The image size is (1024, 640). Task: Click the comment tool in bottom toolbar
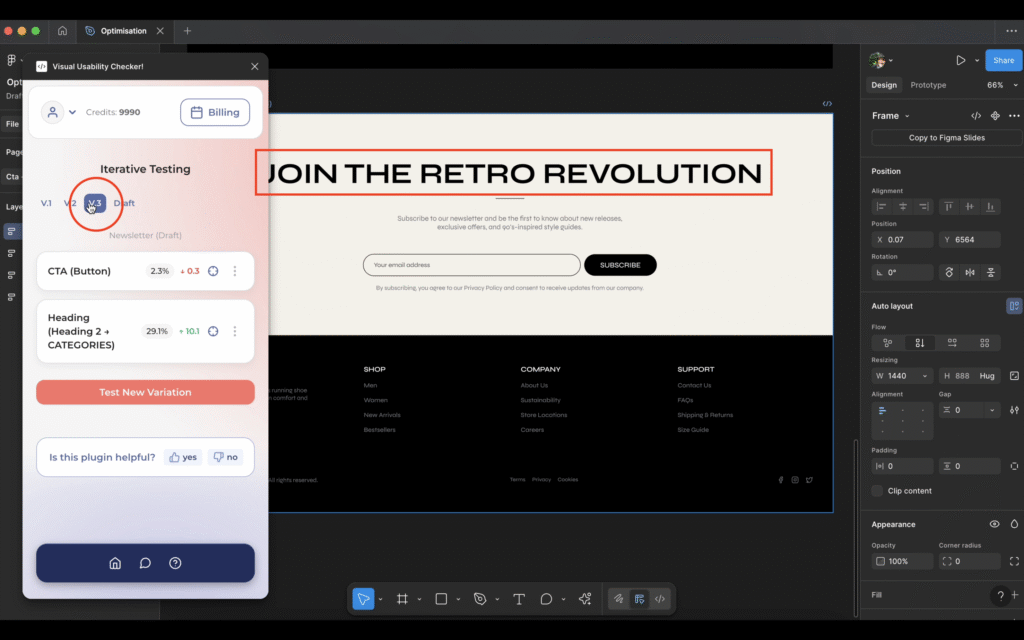(546, 599)
